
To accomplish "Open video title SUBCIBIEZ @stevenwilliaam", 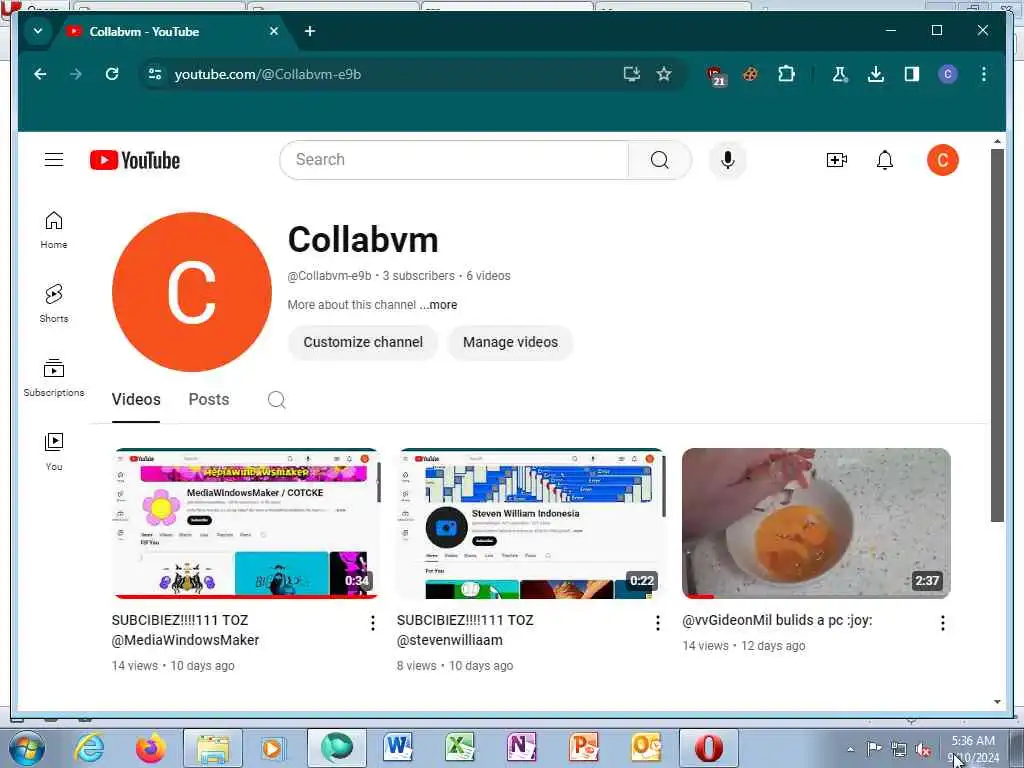I will click(465, 630).
